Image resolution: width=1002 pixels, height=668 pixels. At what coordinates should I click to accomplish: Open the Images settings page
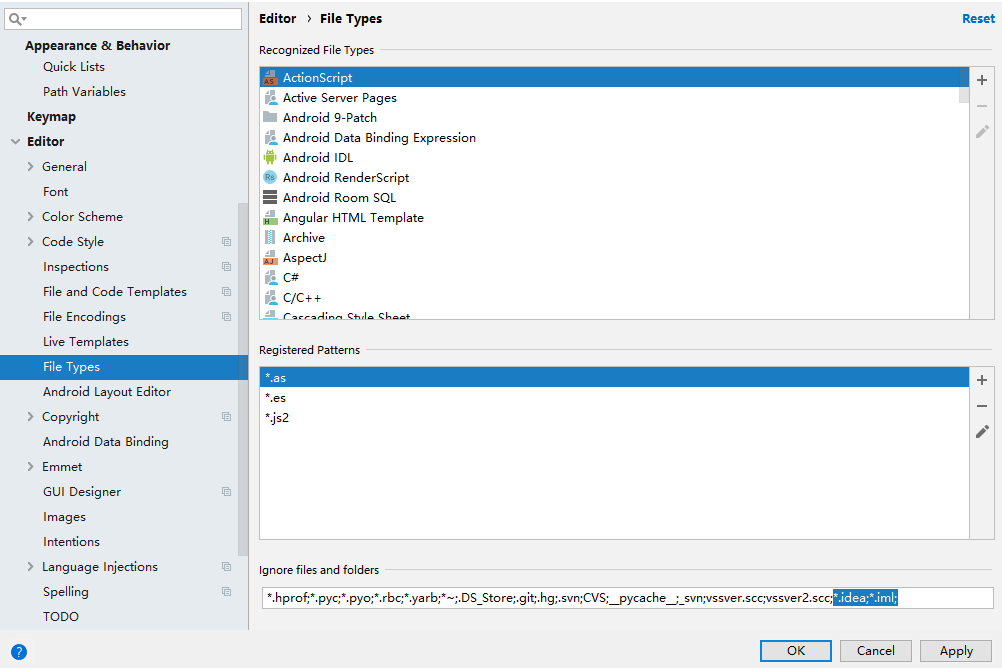[x=65, y=517]
